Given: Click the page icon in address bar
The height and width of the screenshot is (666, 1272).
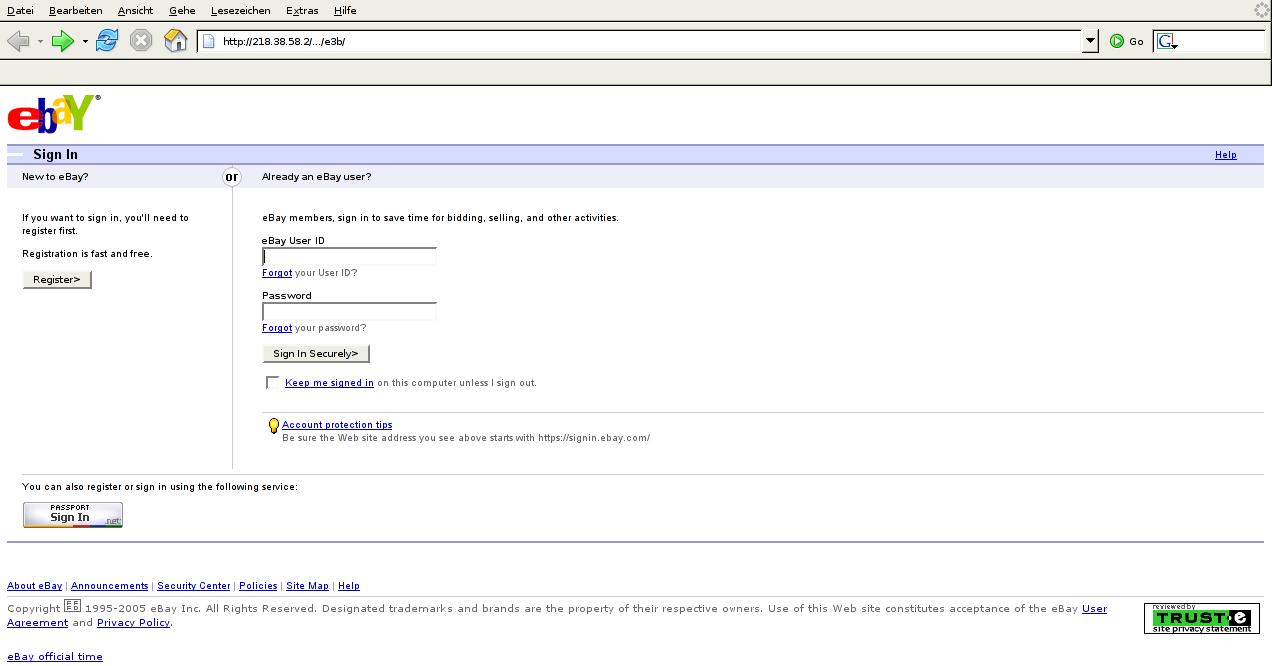Looking at the screenshot, I should [209, 41].
